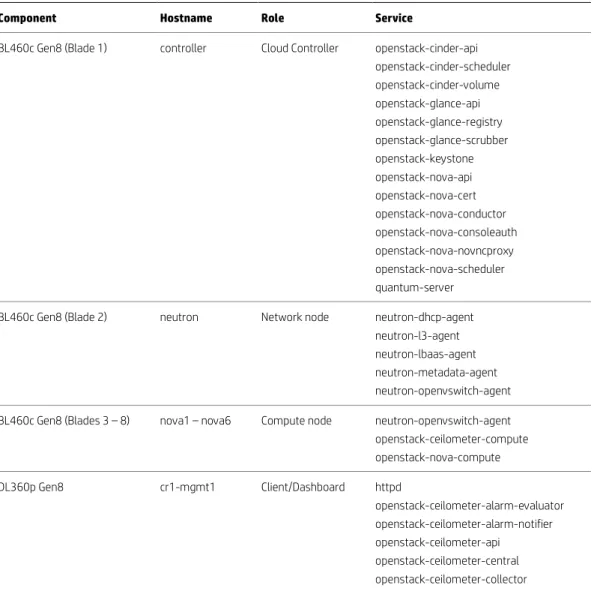This screenshot has width=594, height=591.
Task: Select the BL460c Gen8 (Blade 2) cell
Action: click(x=53, y=317)
